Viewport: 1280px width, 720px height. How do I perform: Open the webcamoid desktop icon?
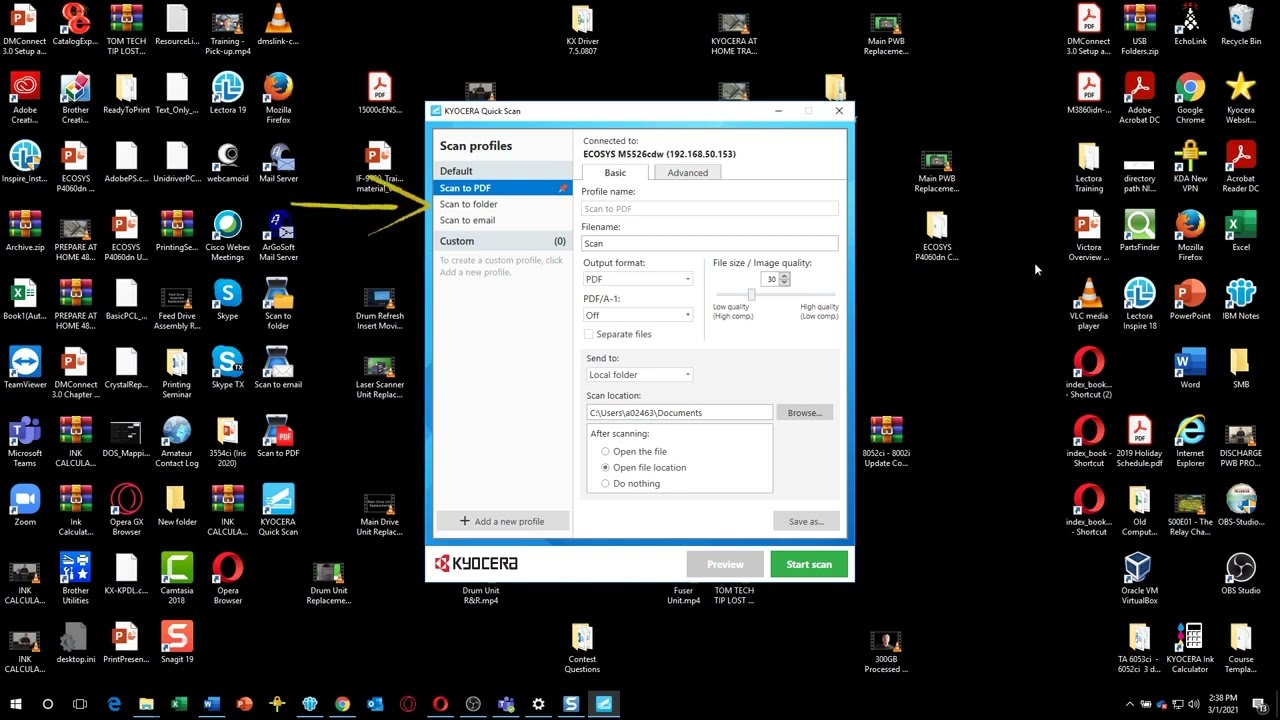click(228, 163)
